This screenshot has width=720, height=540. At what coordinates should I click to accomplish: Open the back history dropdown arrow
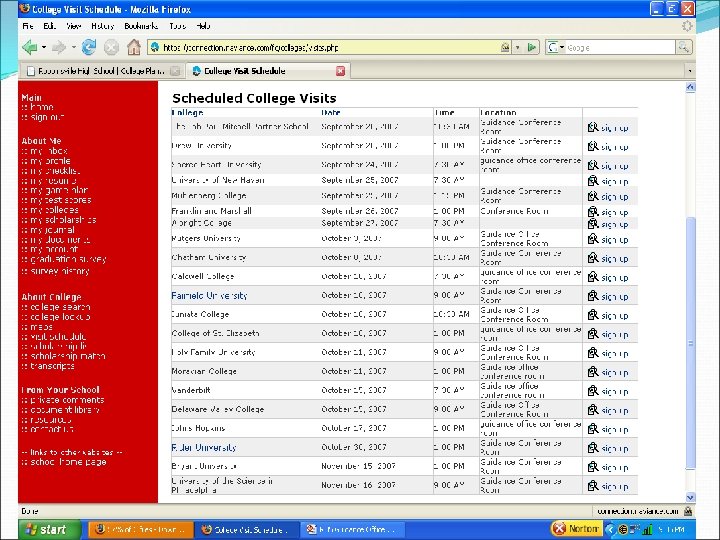(x=44, y=47)
